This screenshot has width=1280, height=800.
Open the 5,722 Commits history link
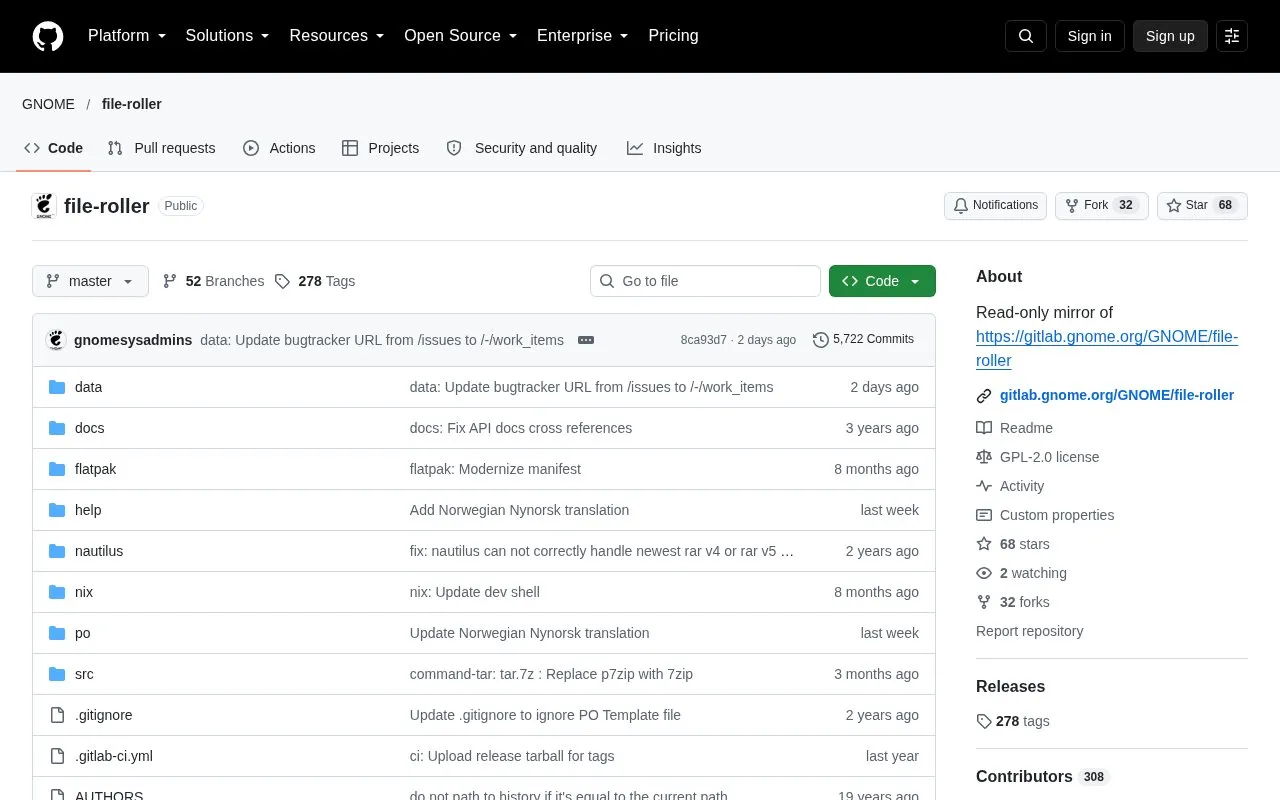(863, 340)
